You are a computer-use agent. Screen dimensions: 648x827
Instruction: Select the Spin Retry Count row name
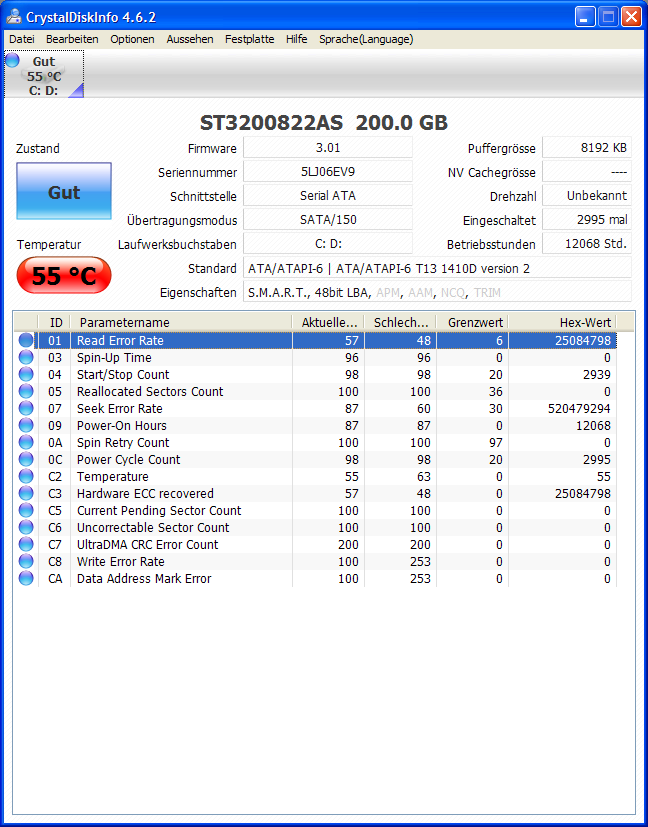[123, 443]
